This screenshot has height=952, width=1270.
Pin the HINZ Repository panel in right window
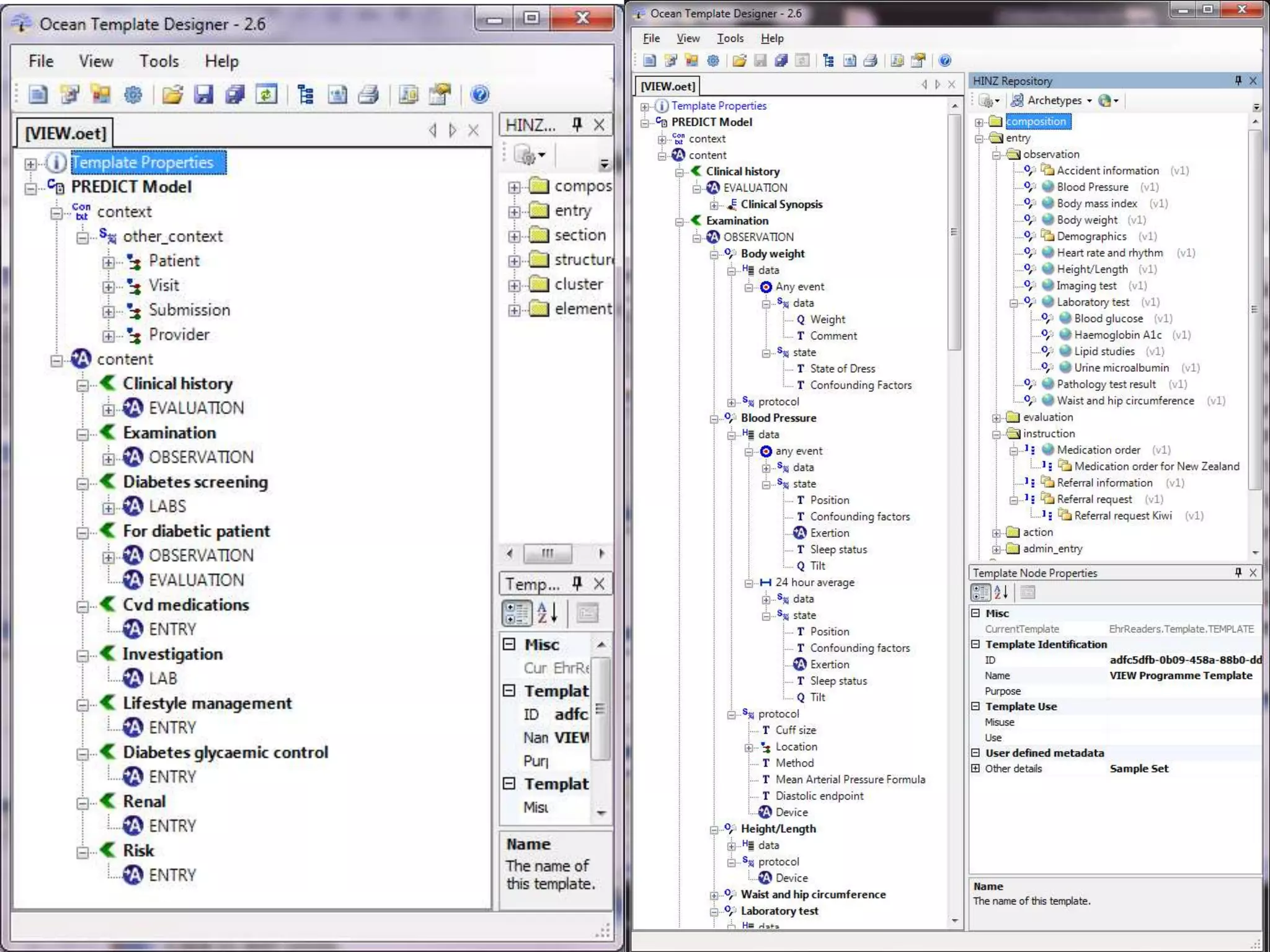point(1238,81)
